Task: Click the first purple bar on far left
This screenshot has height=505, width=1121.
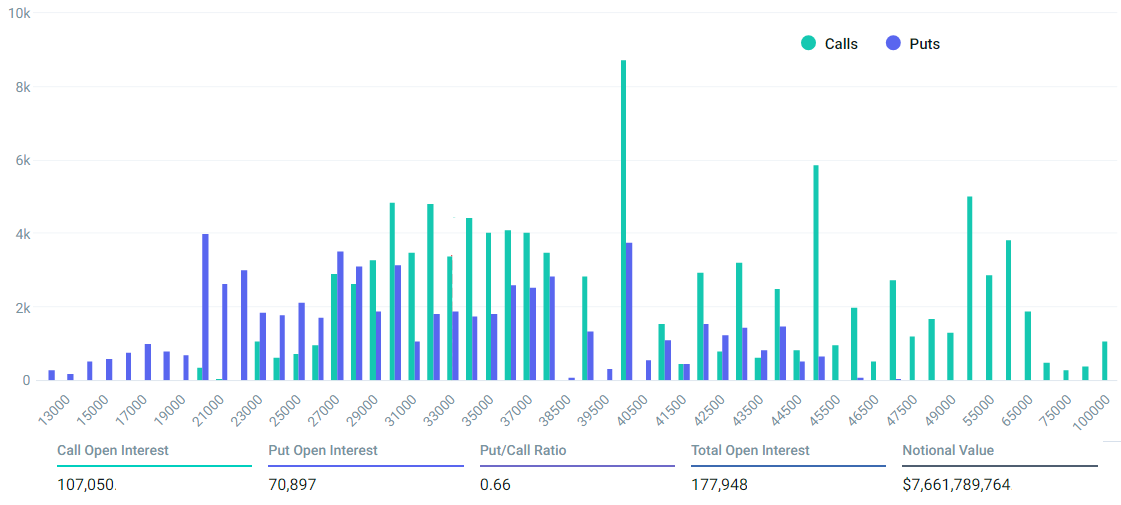Action: pyautogui.click(x=51, y=375)
